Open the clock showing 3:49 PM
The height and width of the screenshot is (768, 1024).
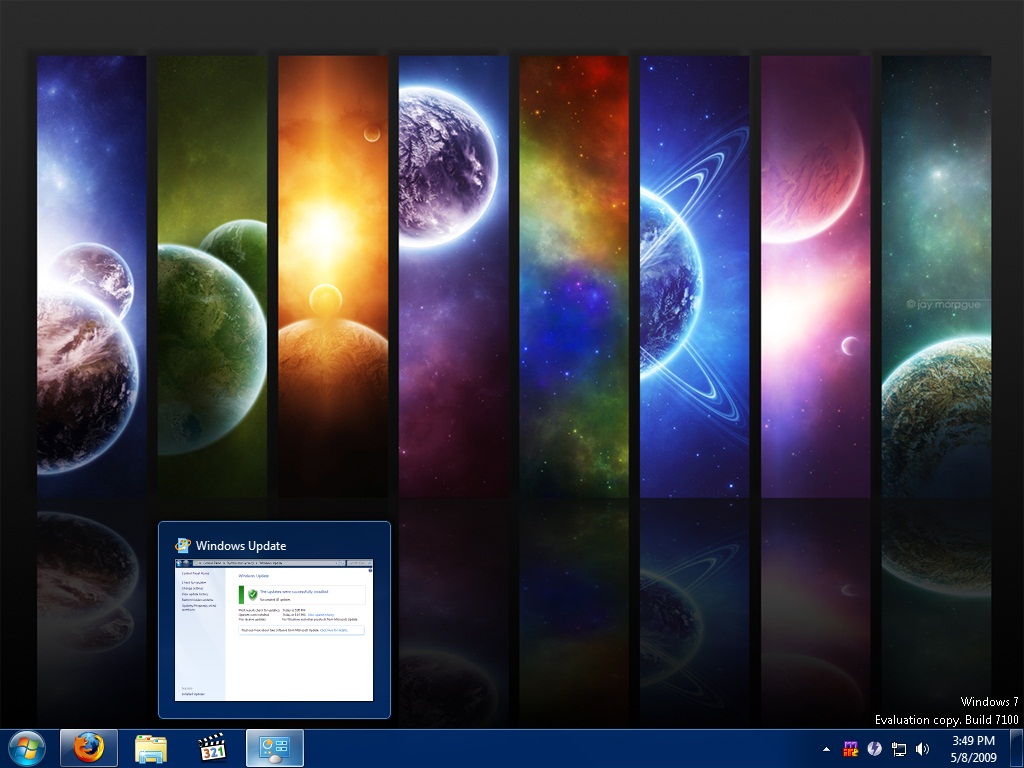pos(974,749)
